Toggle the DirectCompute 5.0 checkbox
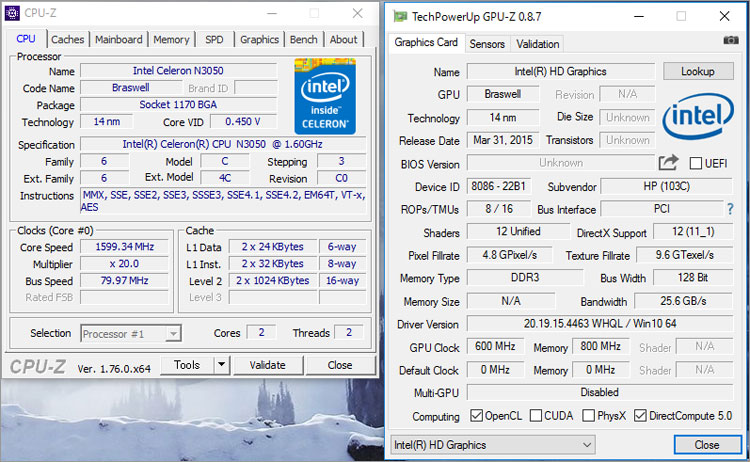This screenshot has width=750, height=462. point(640,416)
